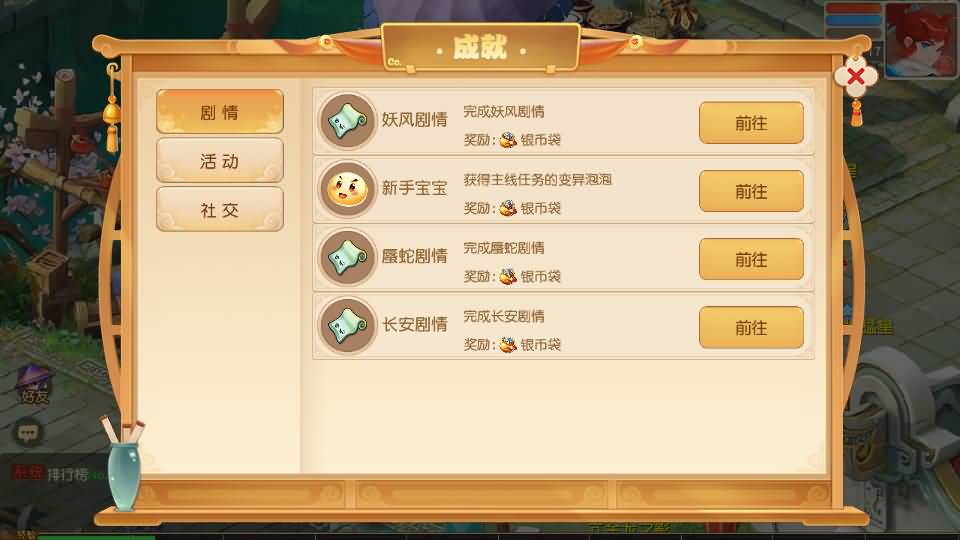Select the 剧情 category tab
The image size is (960, 540).
pyautogui.click(x=220, y=111)
